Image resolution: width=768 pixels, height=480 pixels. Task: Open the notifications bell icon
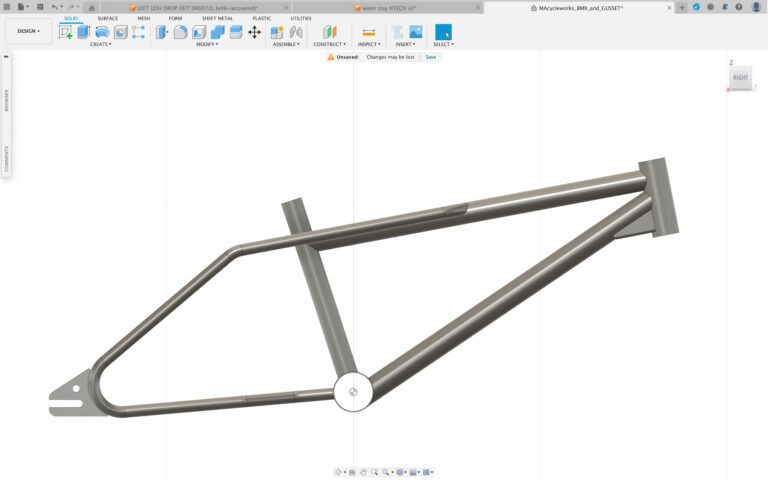point(724,7)
